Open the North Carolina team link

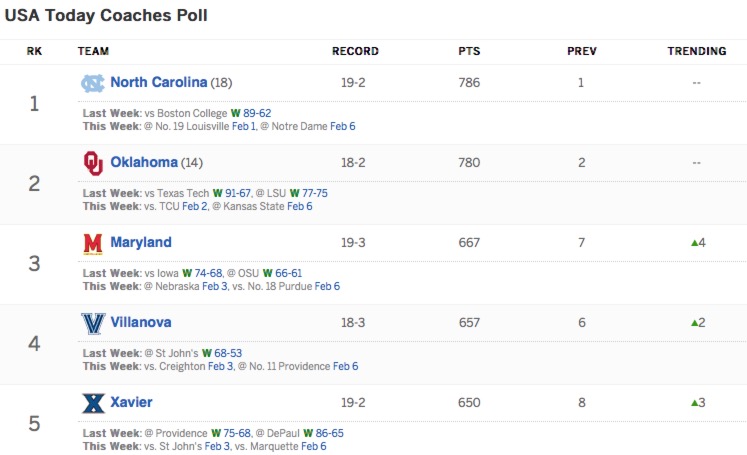coord(158,82)
